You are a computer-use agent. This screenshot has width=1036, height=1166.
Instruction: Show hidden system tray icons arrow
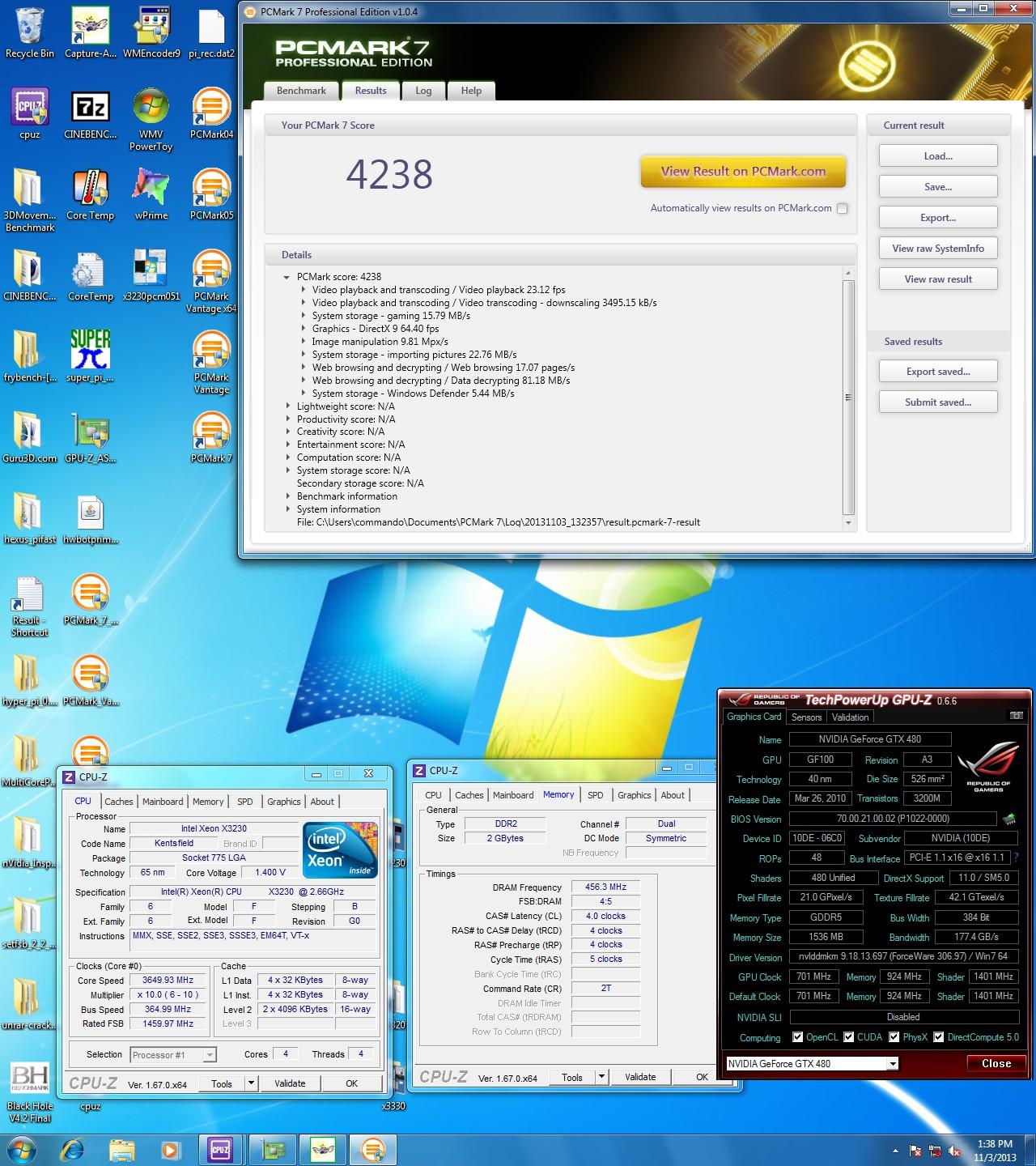pyautogui.click(x=895, y=1151)
